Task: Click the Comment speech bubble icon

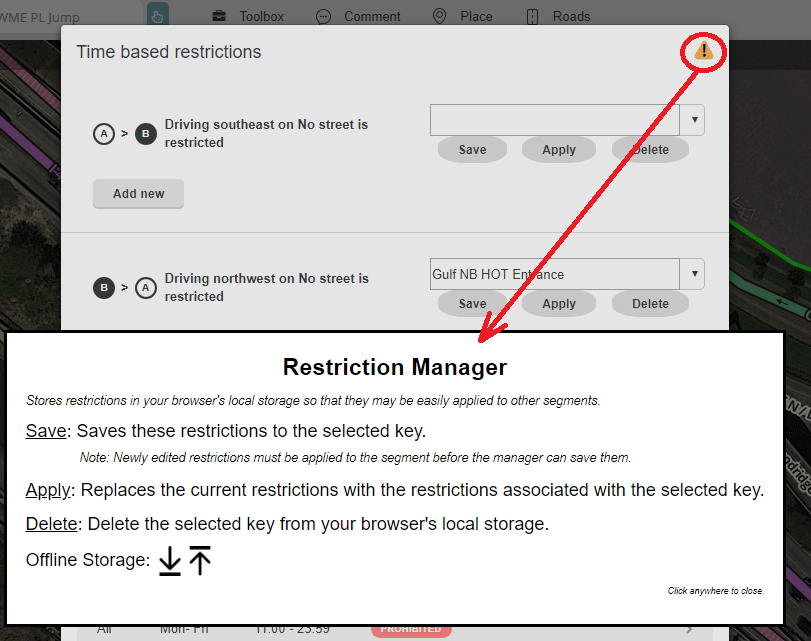Action: [x=323, y=16]
